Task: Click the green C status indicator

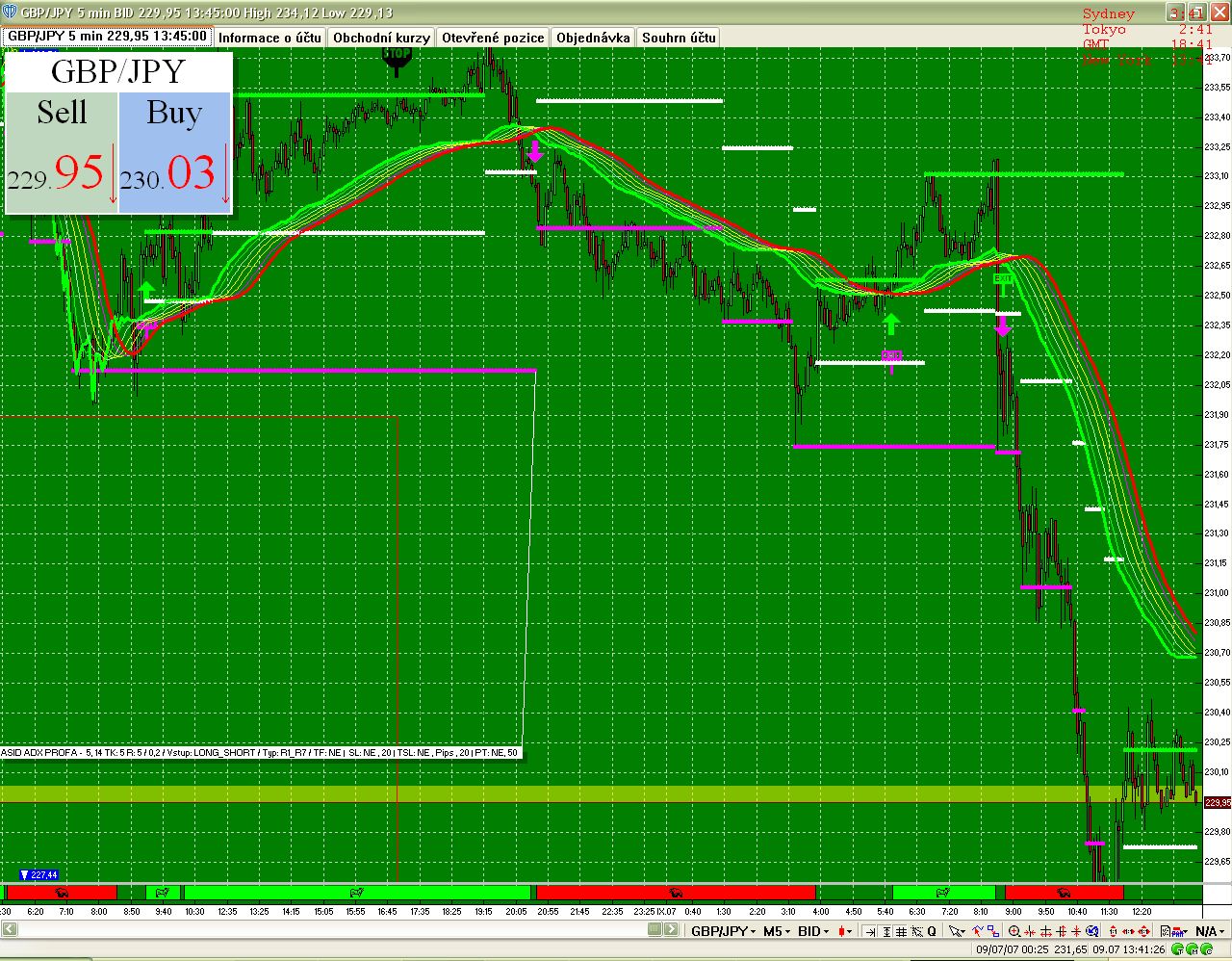Action: coord(1206,950)
